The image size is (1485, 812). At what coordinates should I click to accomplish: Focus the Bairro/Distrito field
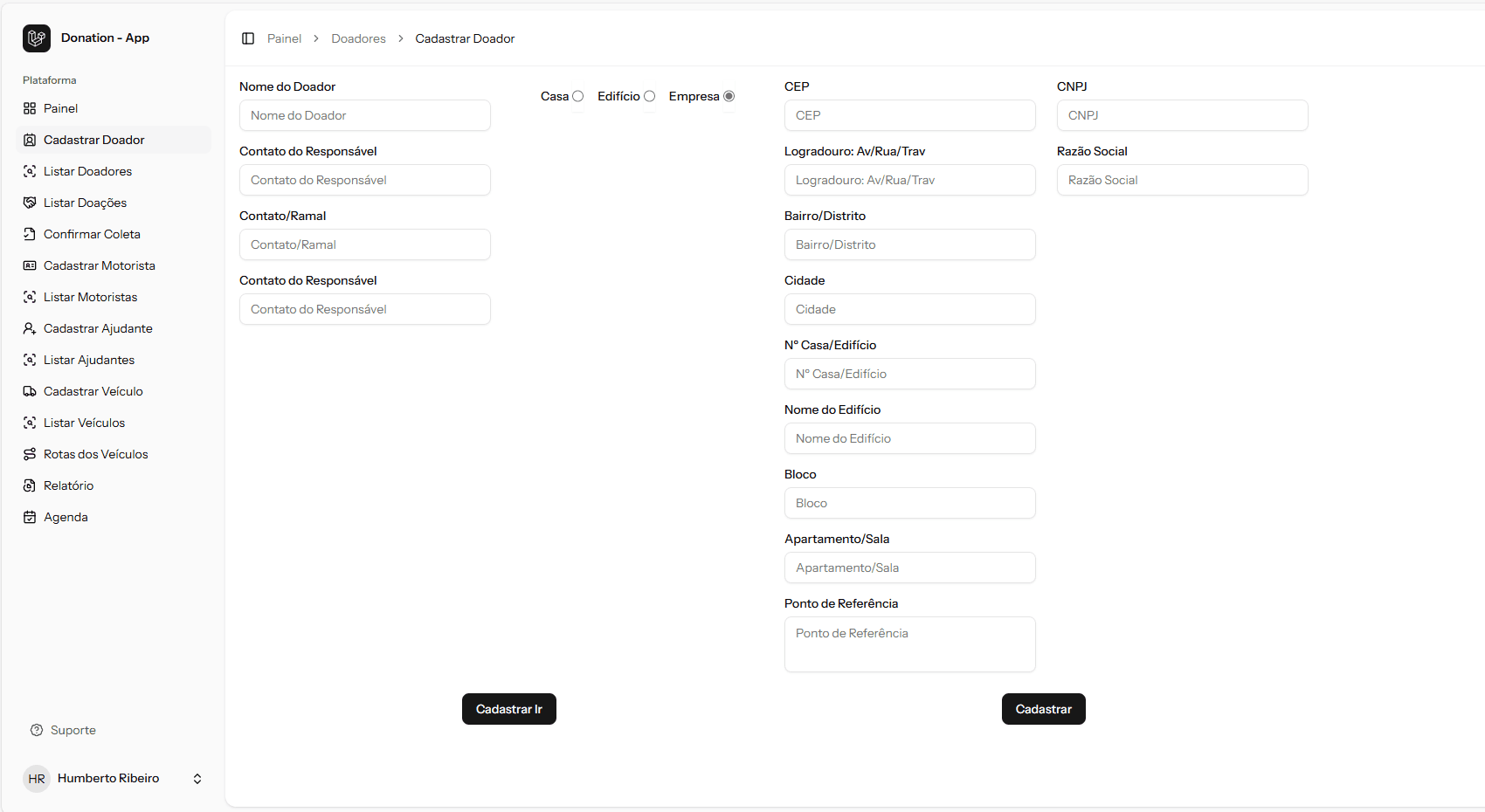click(x=910, y=244)
